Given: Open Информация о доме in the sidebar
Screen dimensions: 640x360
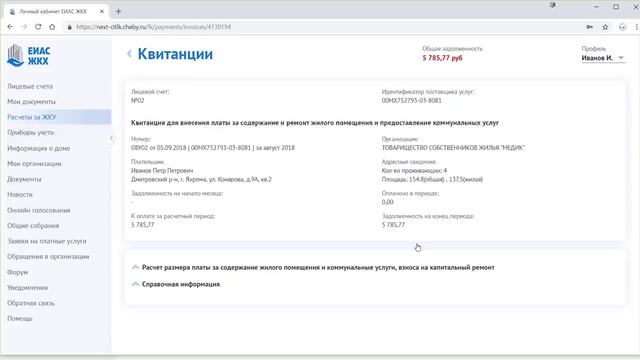Looking at the screenshot, I should pyautogui.click(x=39, y=148).
